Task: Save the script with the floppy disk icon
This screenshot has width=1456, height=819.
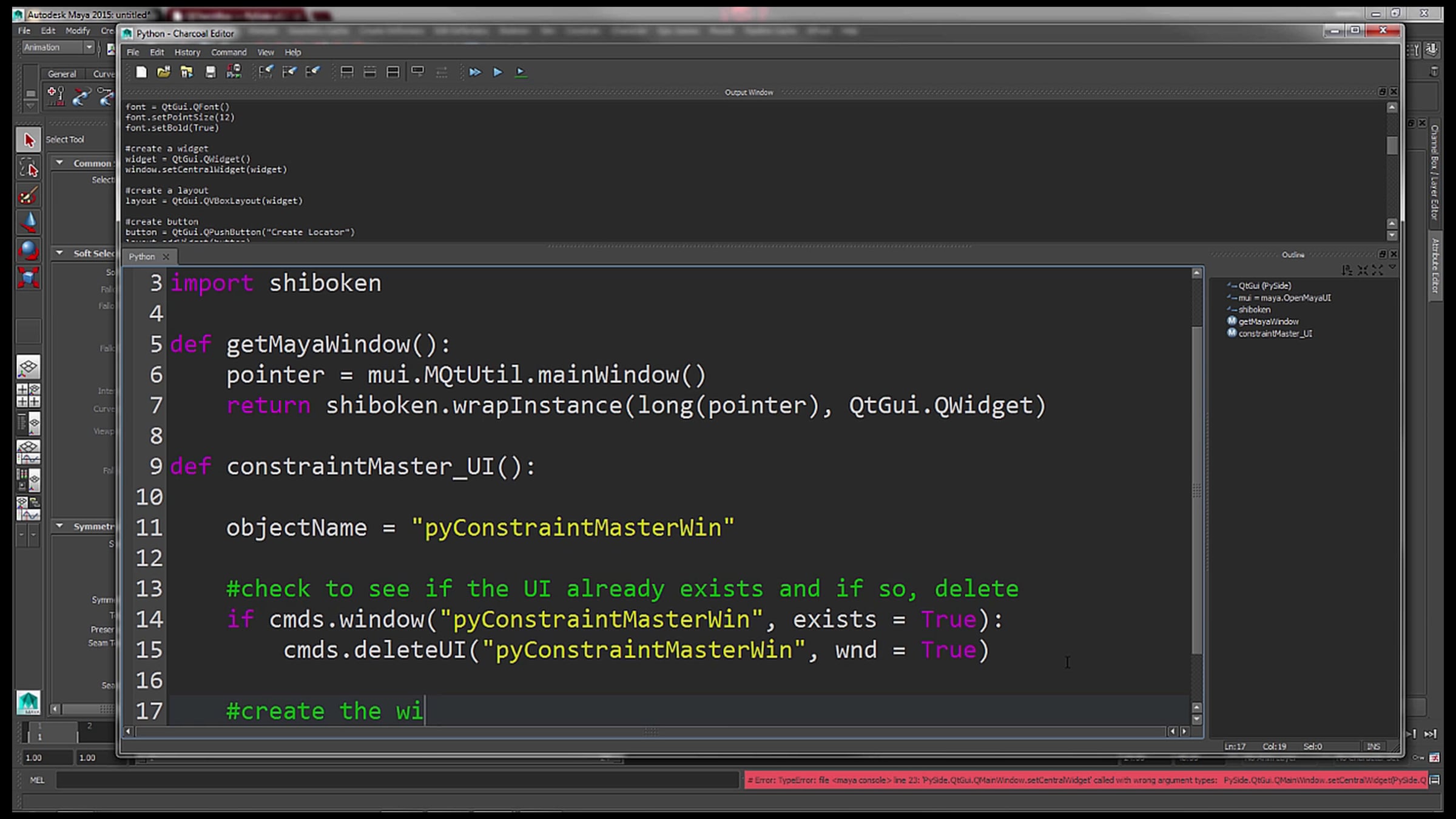Action: click(x=210, y=72)
